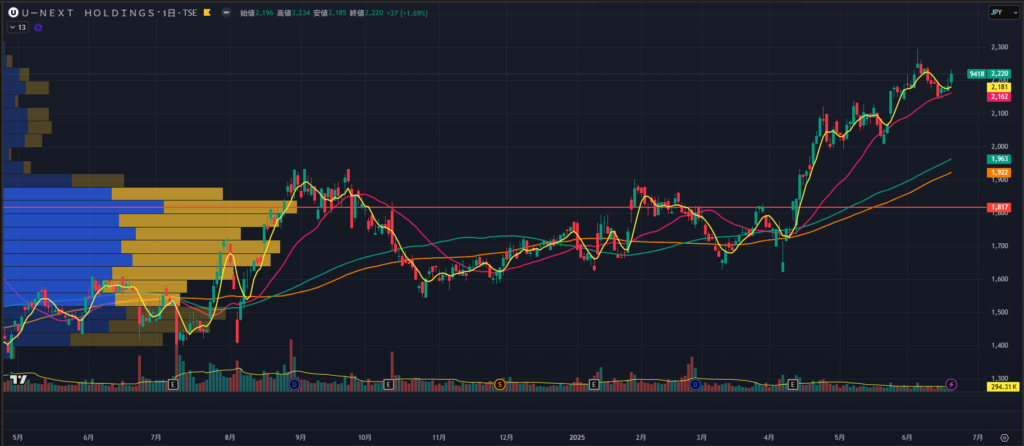Click the 9月 label on time axis

coord(301,437)
